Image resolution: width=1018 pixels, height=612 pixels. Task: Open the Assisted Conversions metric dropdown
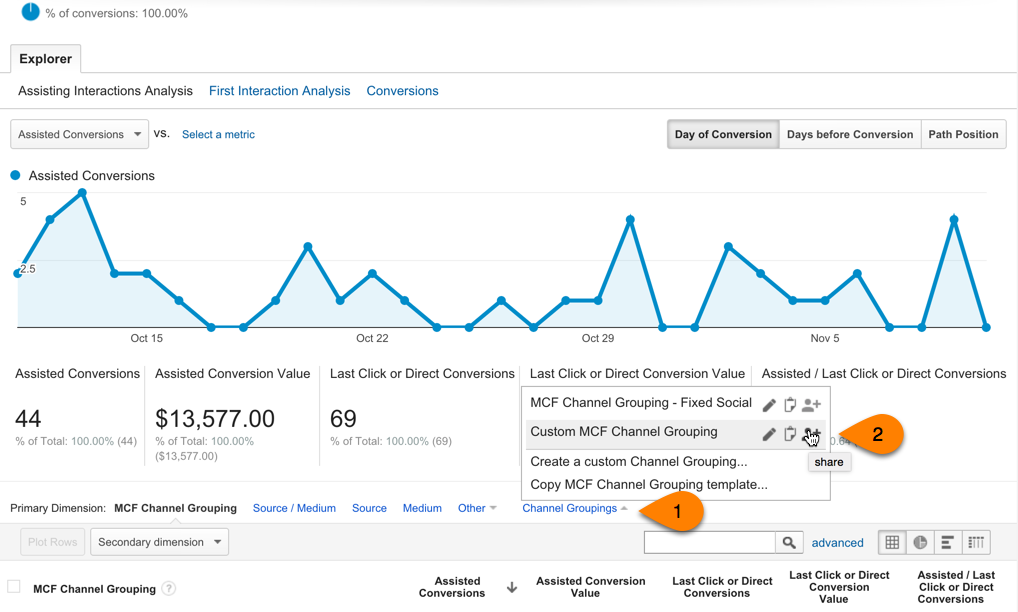tap(80, 134)
